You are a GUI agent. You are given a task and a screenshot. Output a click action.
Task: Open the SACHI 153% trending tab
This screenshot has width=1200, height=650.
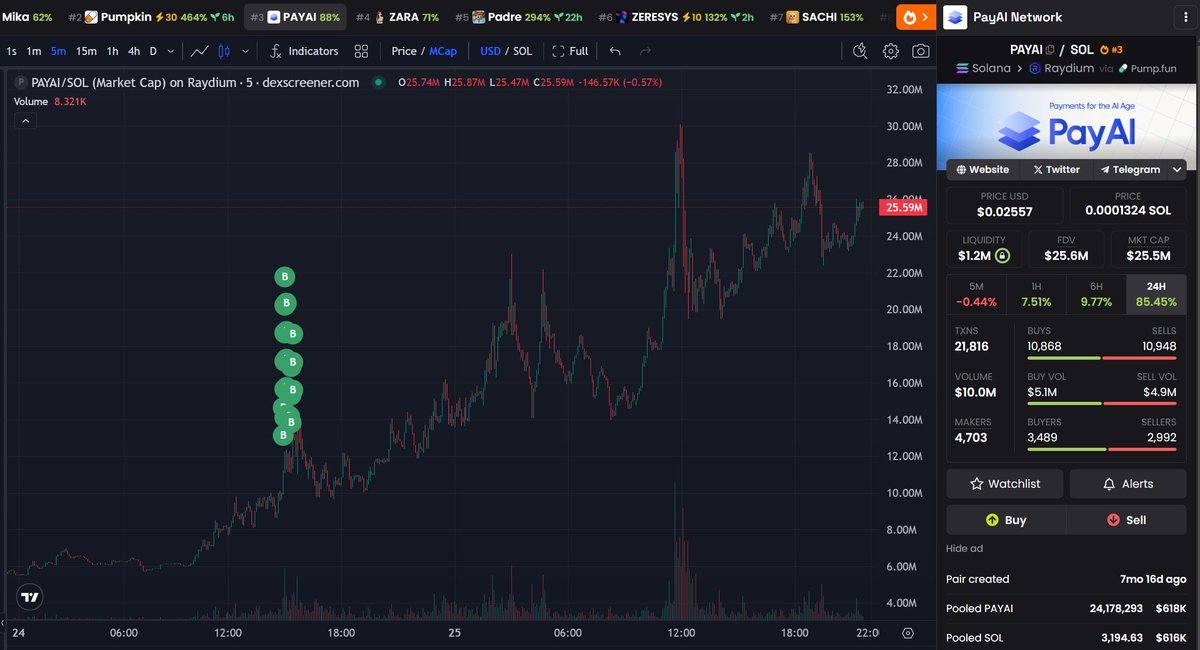[x=816, y=17]
